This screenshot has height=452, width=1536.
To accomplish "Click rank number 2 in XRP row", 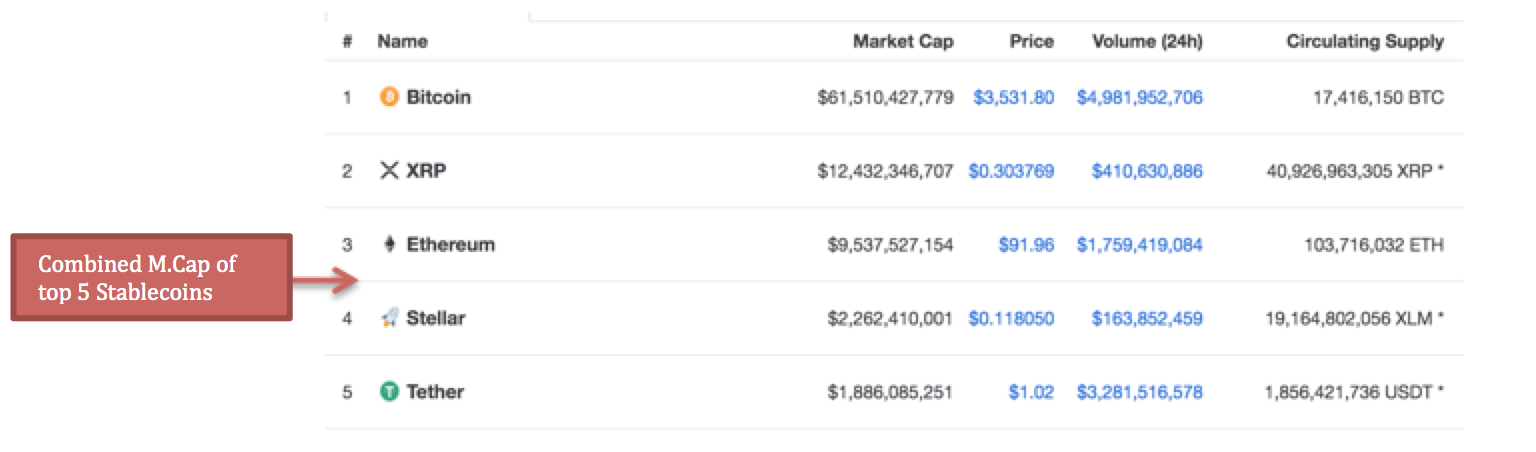I will 347,171.
